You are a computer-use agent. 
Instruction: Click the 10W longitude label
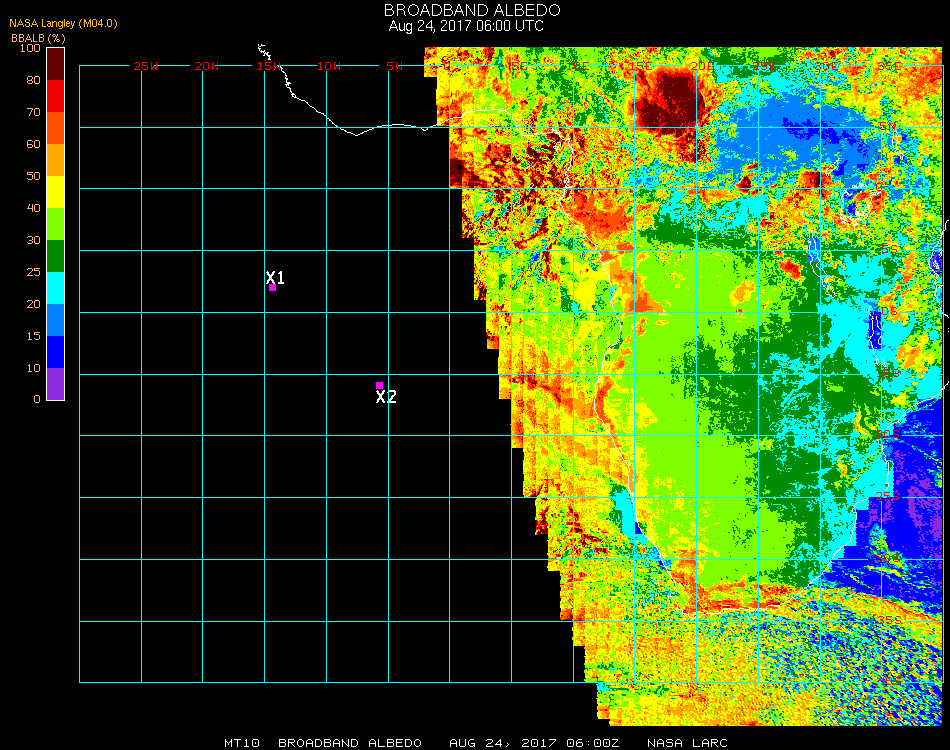pyautogui.click(x=329, y=66)
